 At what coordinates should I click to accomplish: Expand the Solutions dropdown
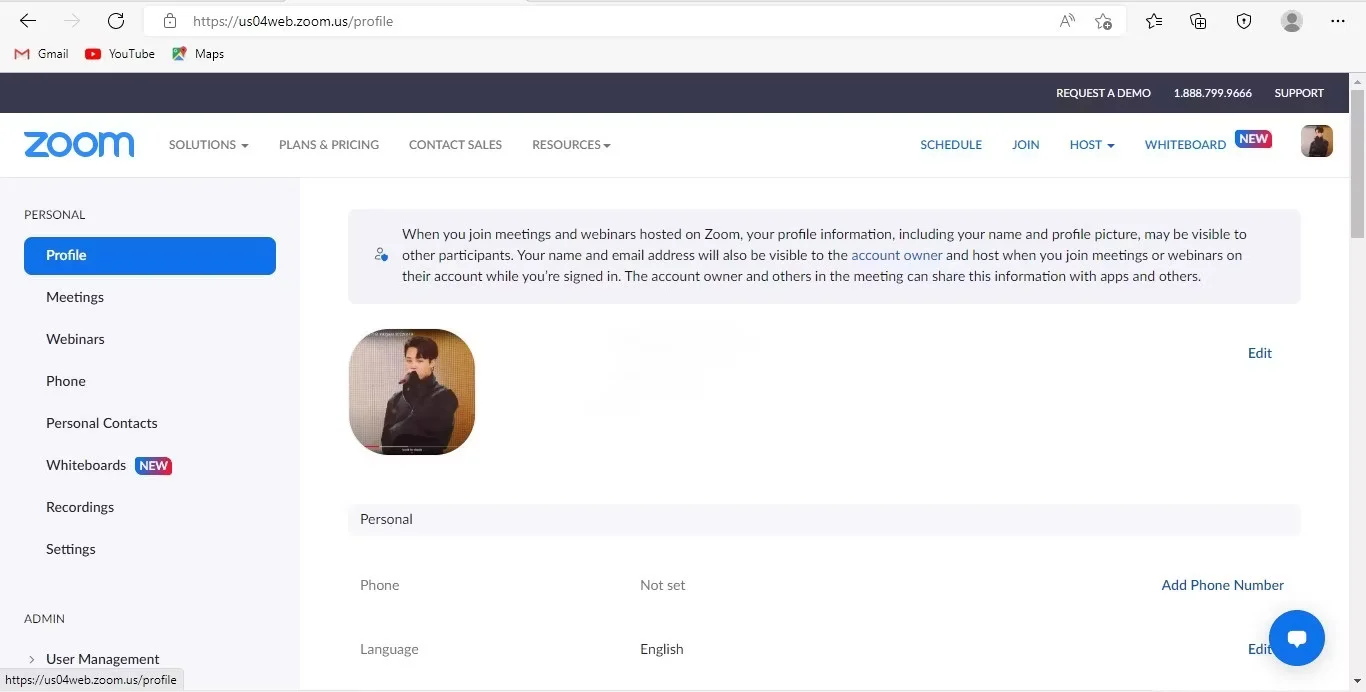(208, 145)
